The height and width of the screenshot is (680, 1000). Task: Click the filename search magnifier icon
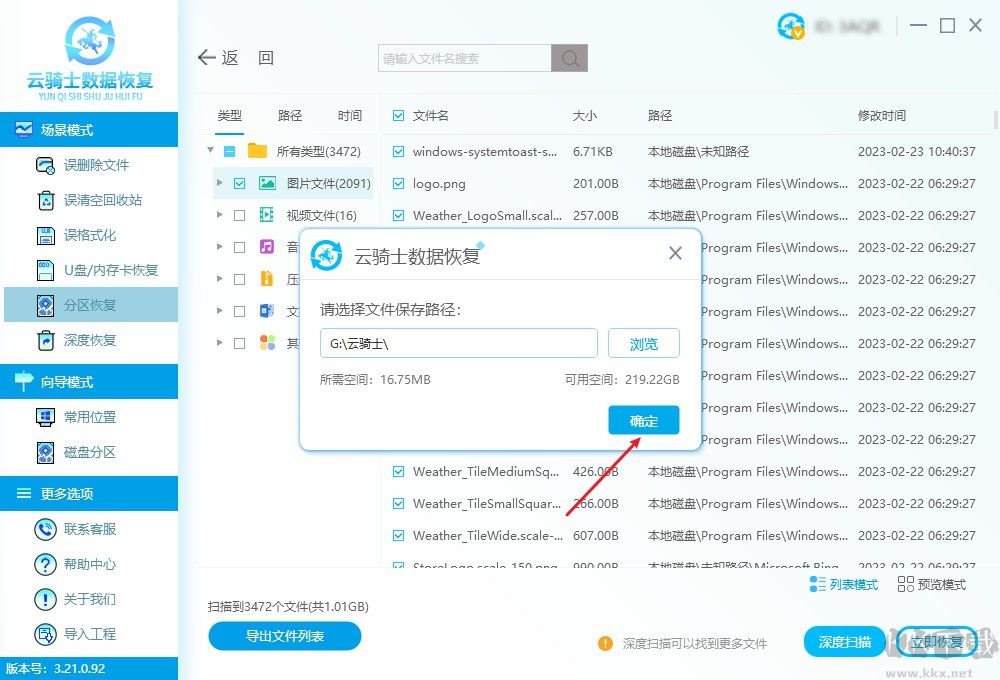click(569, 58)
